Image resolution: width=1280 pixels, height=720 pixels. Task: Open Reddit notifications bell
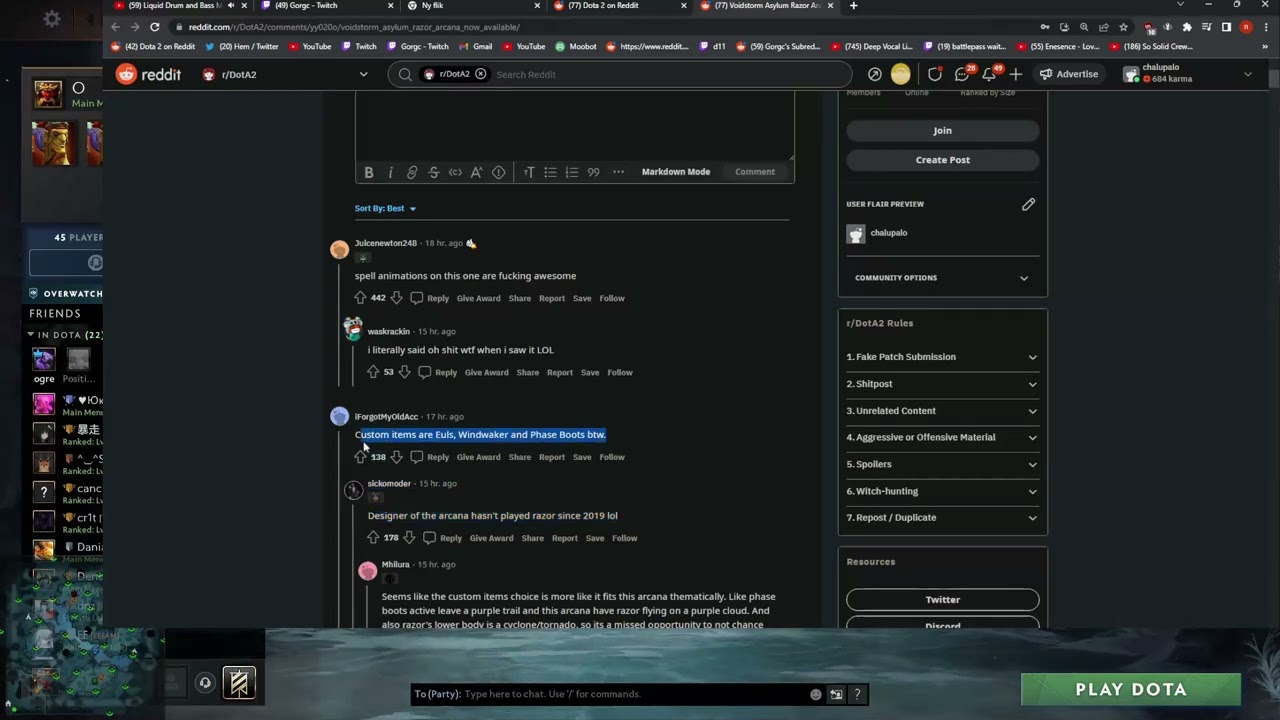(x=989, y=74)
